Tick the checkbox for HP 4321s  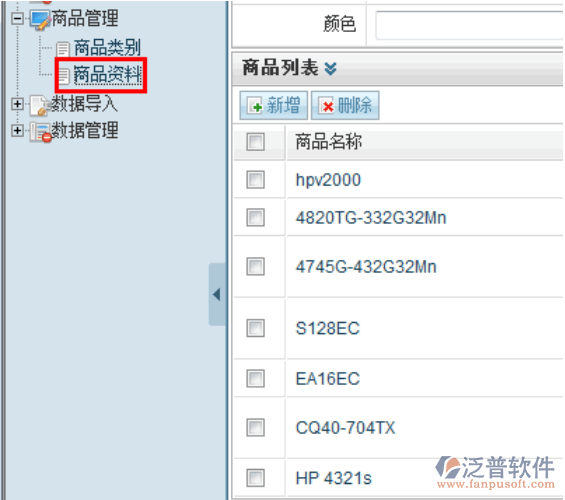tap(255, 478)
